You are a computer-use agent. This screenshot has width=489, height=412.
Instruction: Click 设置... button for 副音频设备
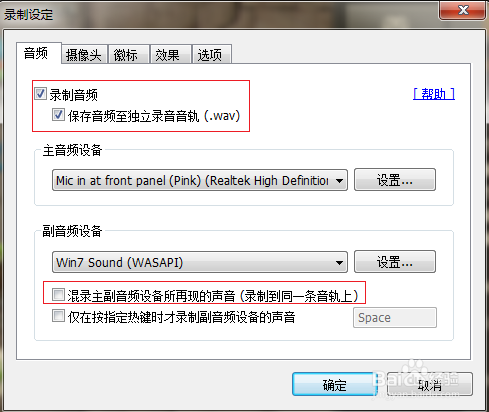pyautogui.click(x=395, y=262)
